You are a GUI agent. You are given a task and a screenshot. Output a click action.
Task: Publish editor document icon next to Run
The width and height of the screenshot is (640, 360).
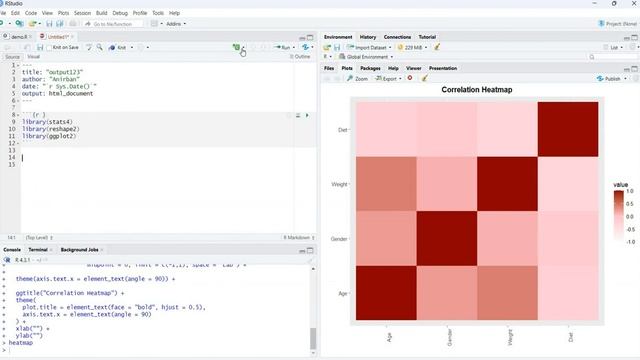pos(305,47)
